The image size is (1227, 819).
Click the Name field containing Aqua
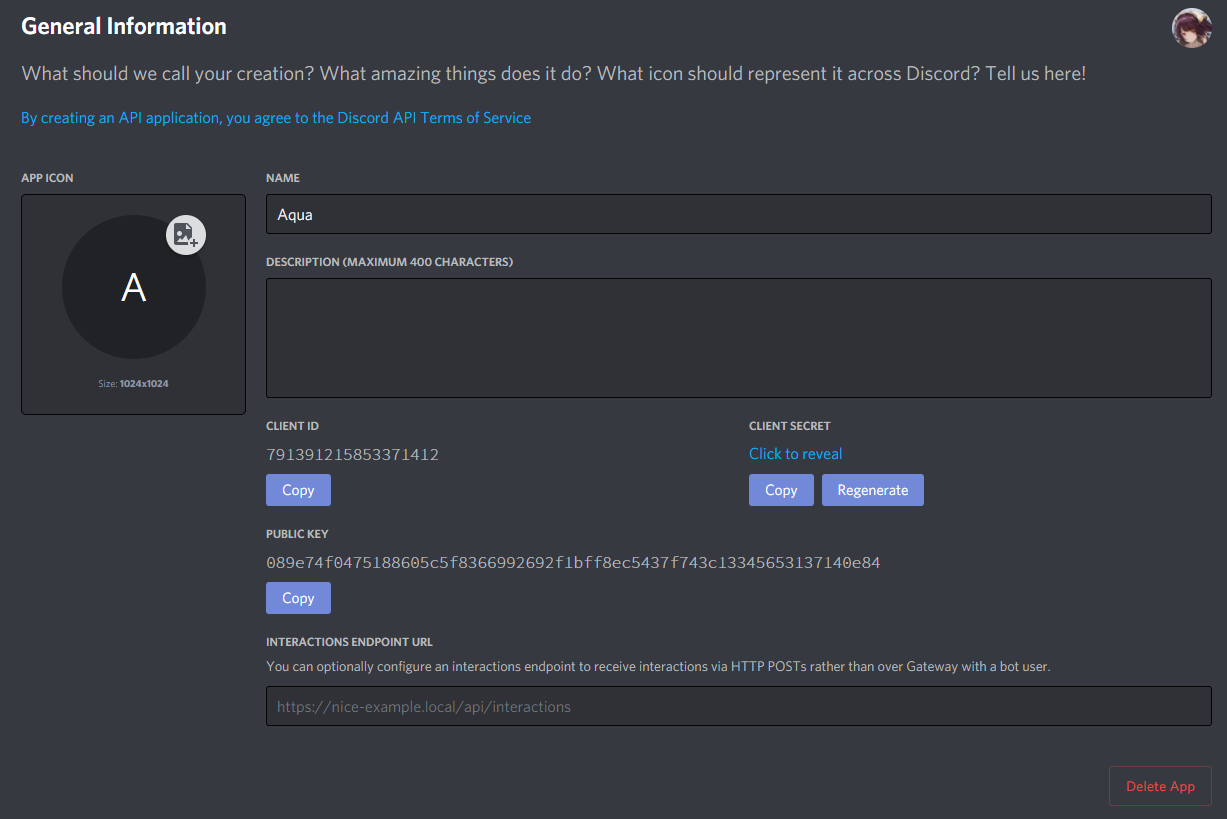click(x=738, y=214)
